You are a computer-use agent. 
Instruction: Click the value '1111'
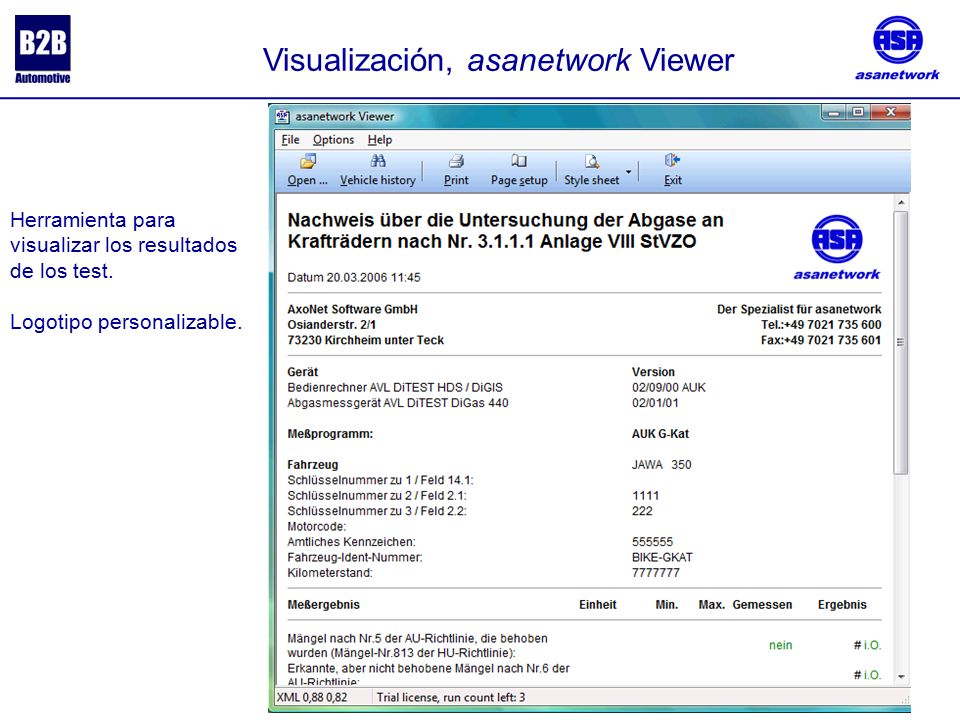point(645,495)
